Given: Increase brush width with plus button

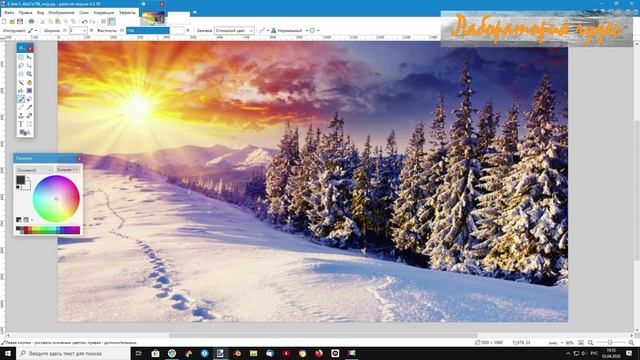Looking at the screenshot, I should pyautogui.click(x=91, y=31).
